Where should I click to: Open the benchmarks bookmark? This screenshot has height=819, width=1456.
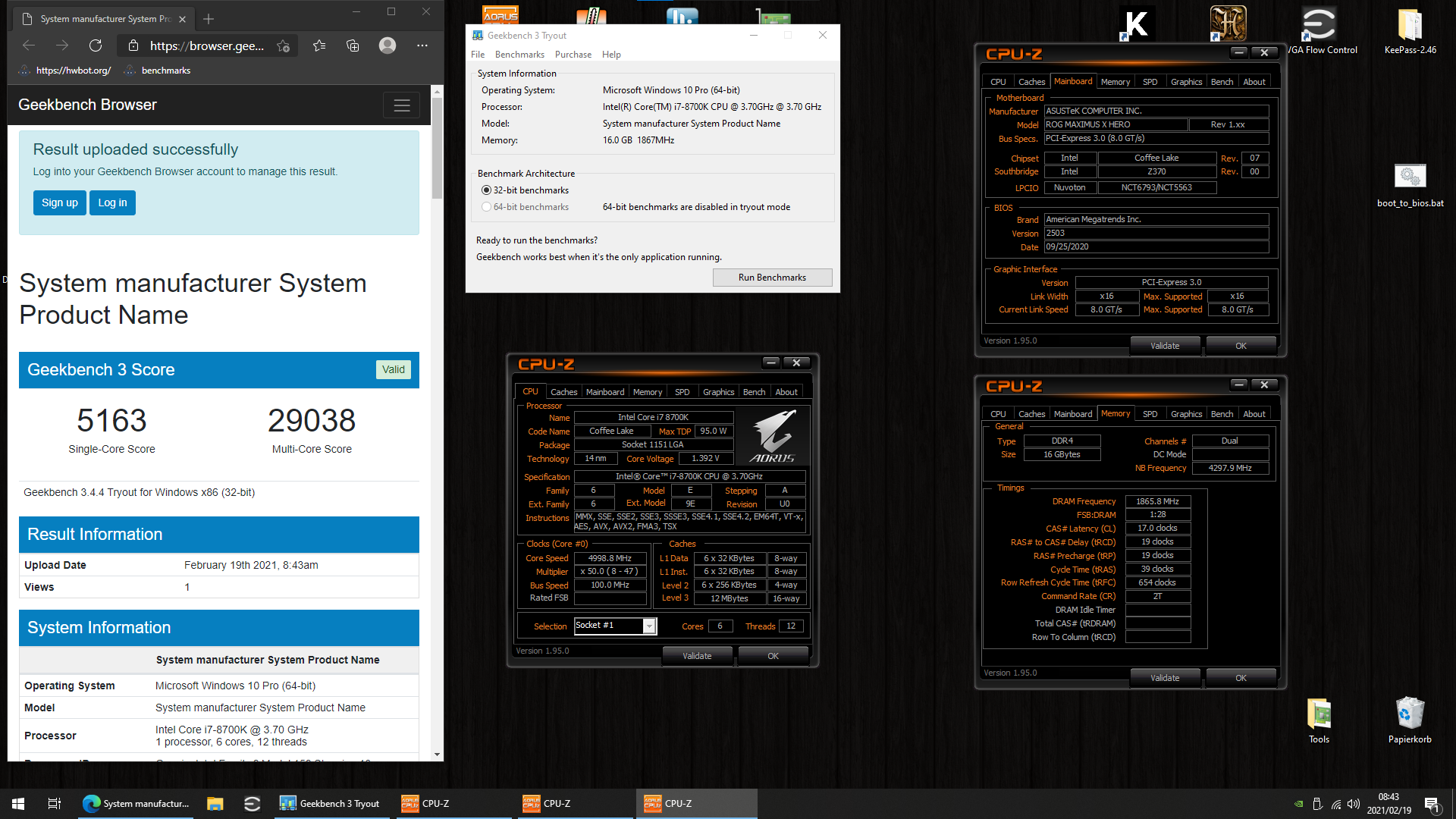tap(158, 71)
